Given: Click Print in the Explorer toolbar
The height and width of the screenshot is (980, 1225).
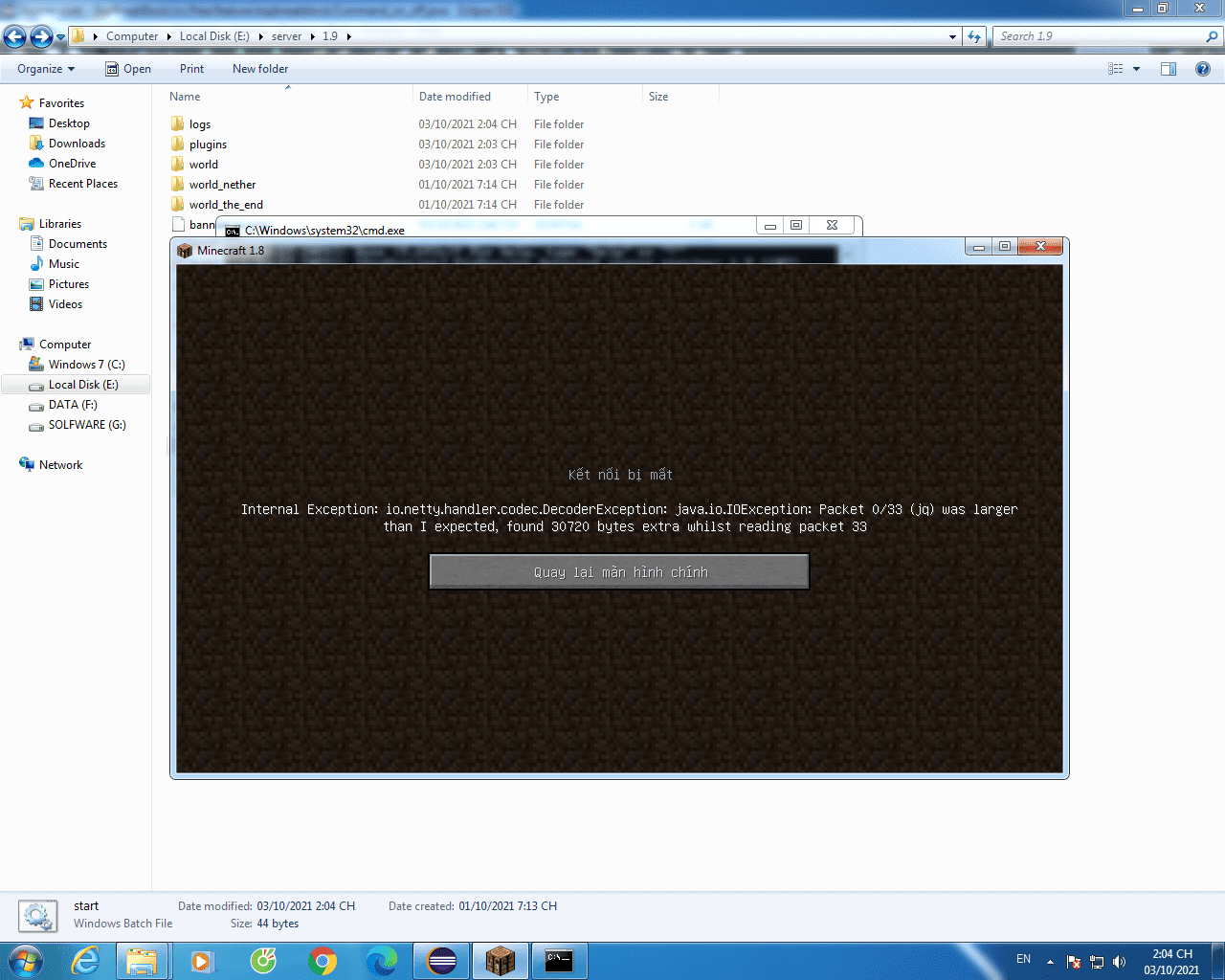Looking at the screenshot, I should click(x=191, y=69).
